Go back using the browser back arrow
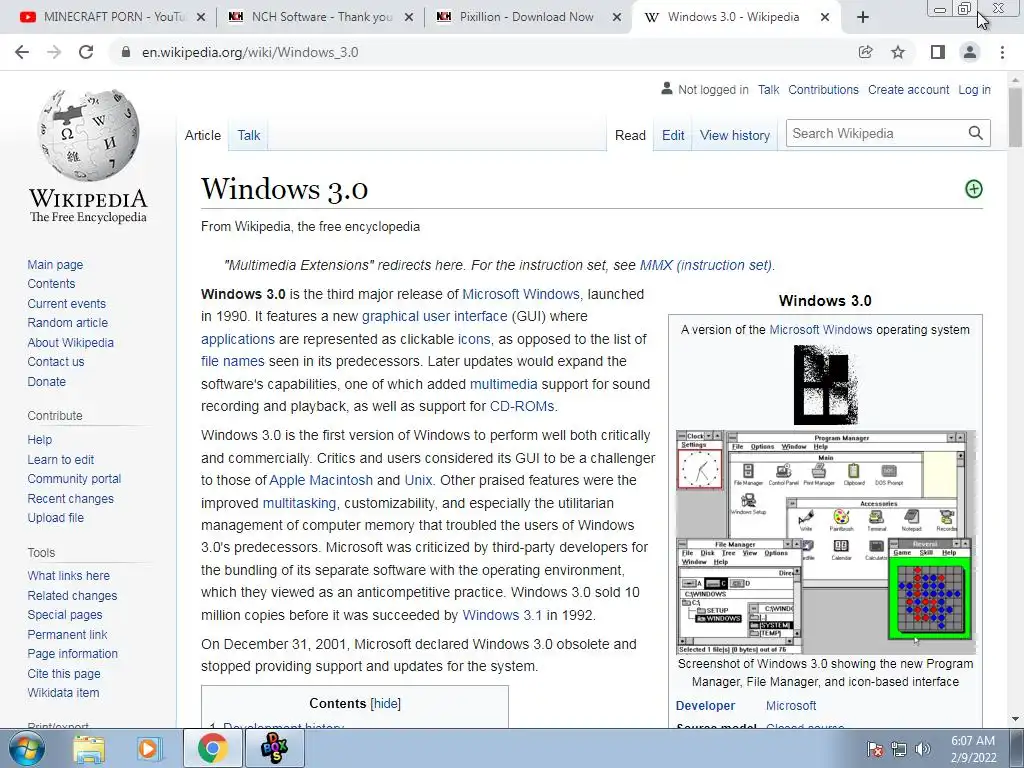This screenshot has width=1024, height=768. [22, 52]
